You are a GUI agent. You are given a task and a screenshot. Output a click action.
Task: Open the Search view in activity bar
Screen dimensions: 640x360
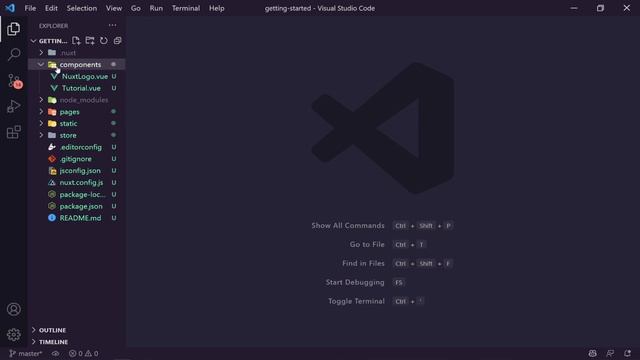click(13, 54)
